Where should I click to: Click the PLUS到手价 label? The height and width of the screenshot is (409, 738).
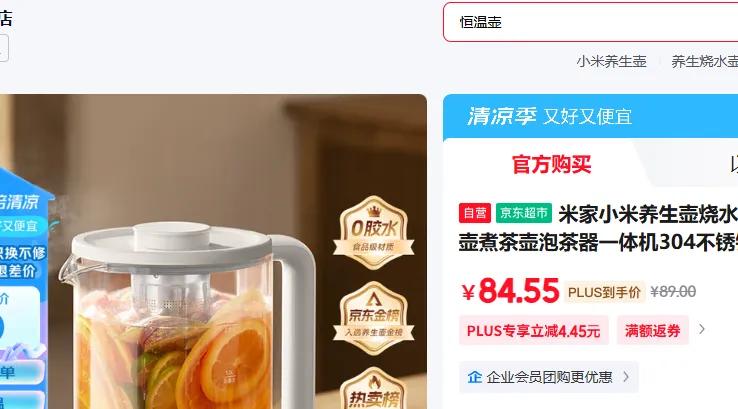[x=604, y=292]
